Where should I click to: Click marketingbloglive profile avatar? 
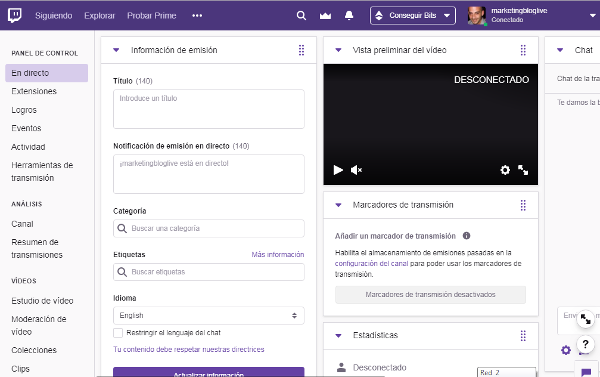coord(477,16)
